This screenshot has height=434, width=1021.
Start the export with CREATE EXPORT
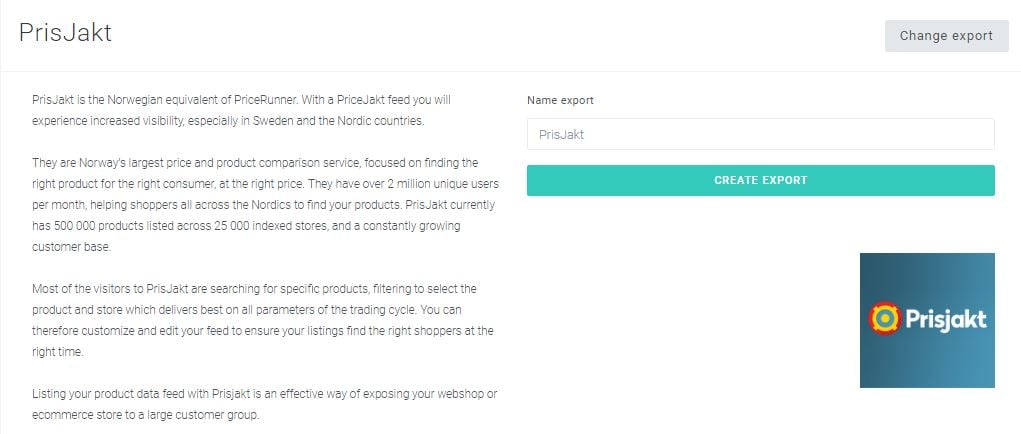(761, 180)
